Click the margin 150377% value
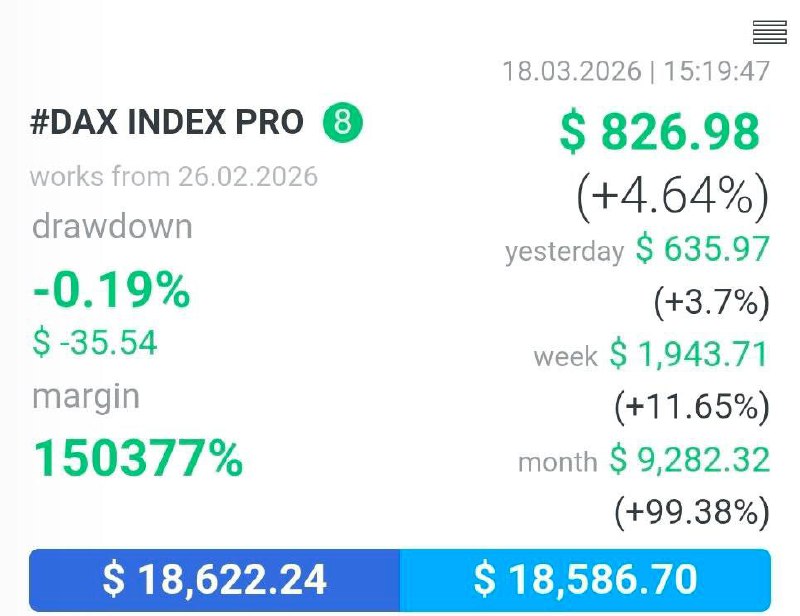800x616 pixels. [x=138, y=457]
